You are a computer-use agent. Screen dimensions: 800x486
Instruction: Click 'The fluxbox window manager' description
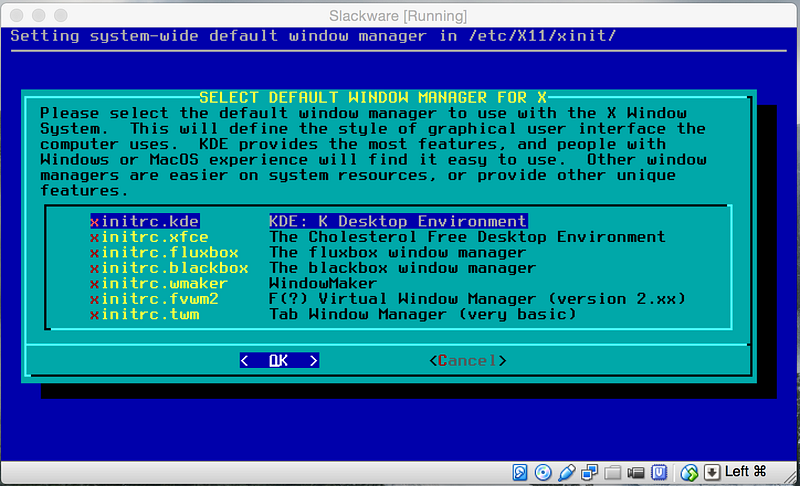(x=397, y=252)
